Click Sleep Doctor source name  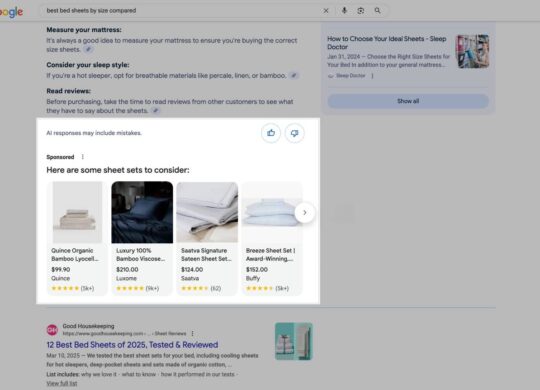[350, 76]
